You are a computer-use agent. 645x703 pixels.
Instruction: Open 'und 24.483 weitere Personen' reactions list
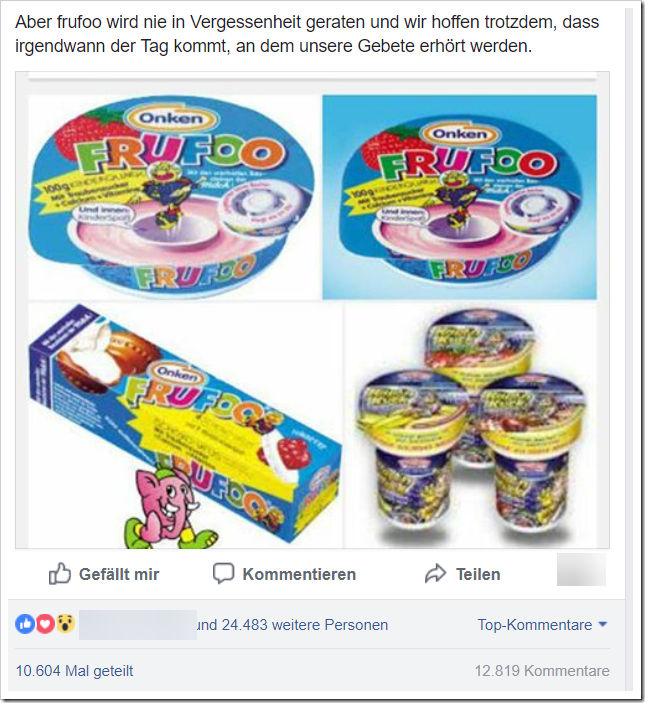point(292,625)
